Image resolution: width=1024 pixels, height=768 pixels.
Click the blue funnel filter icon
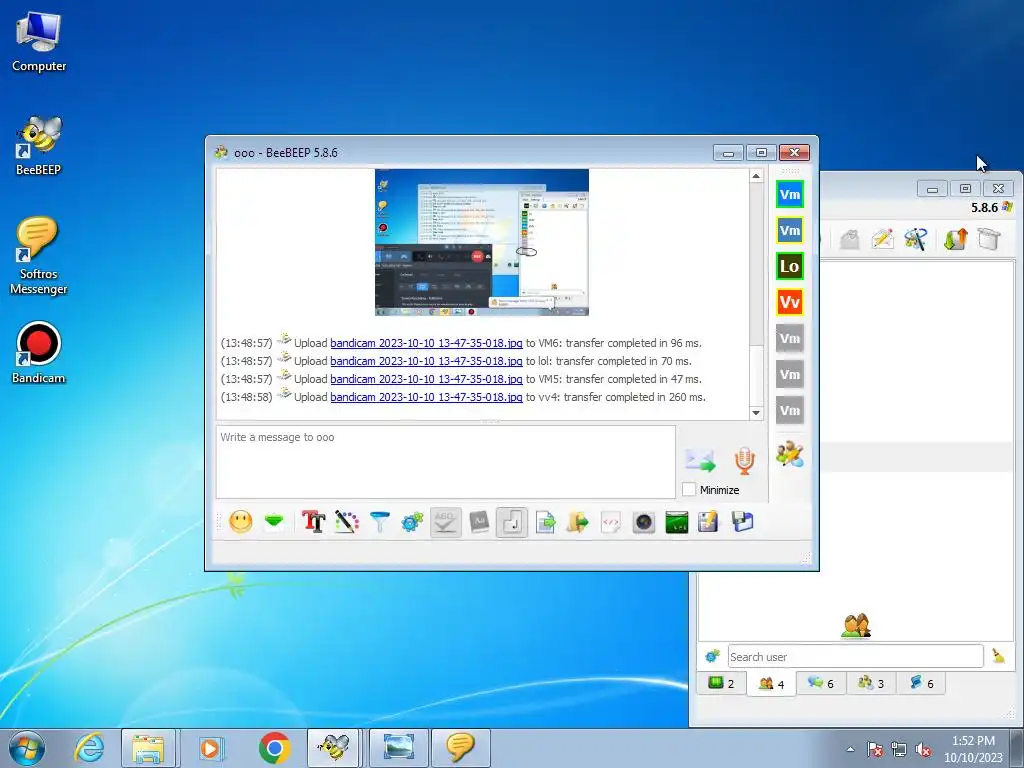point(379,522)
